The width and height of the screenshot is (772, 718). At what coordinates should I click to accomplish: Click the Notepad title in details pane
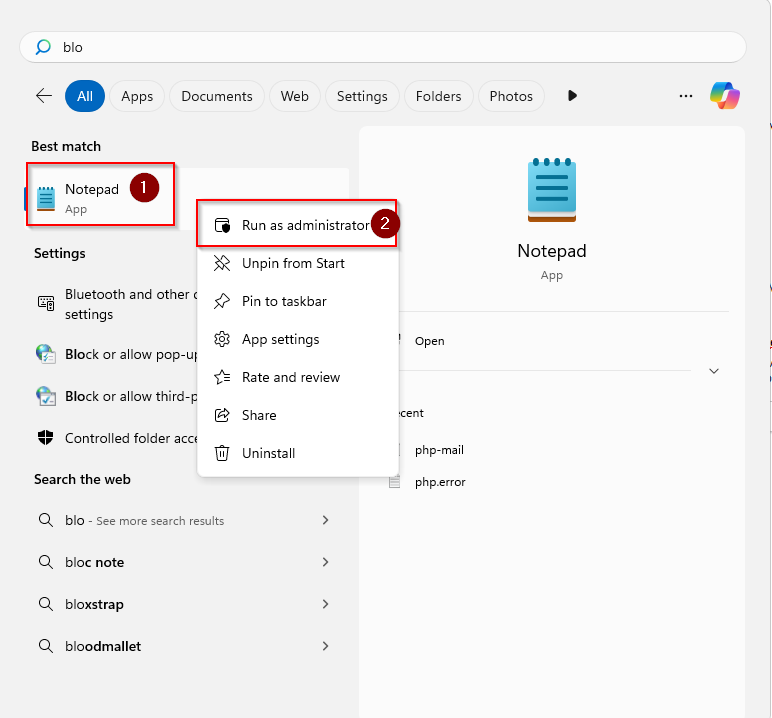pos(551,251)
